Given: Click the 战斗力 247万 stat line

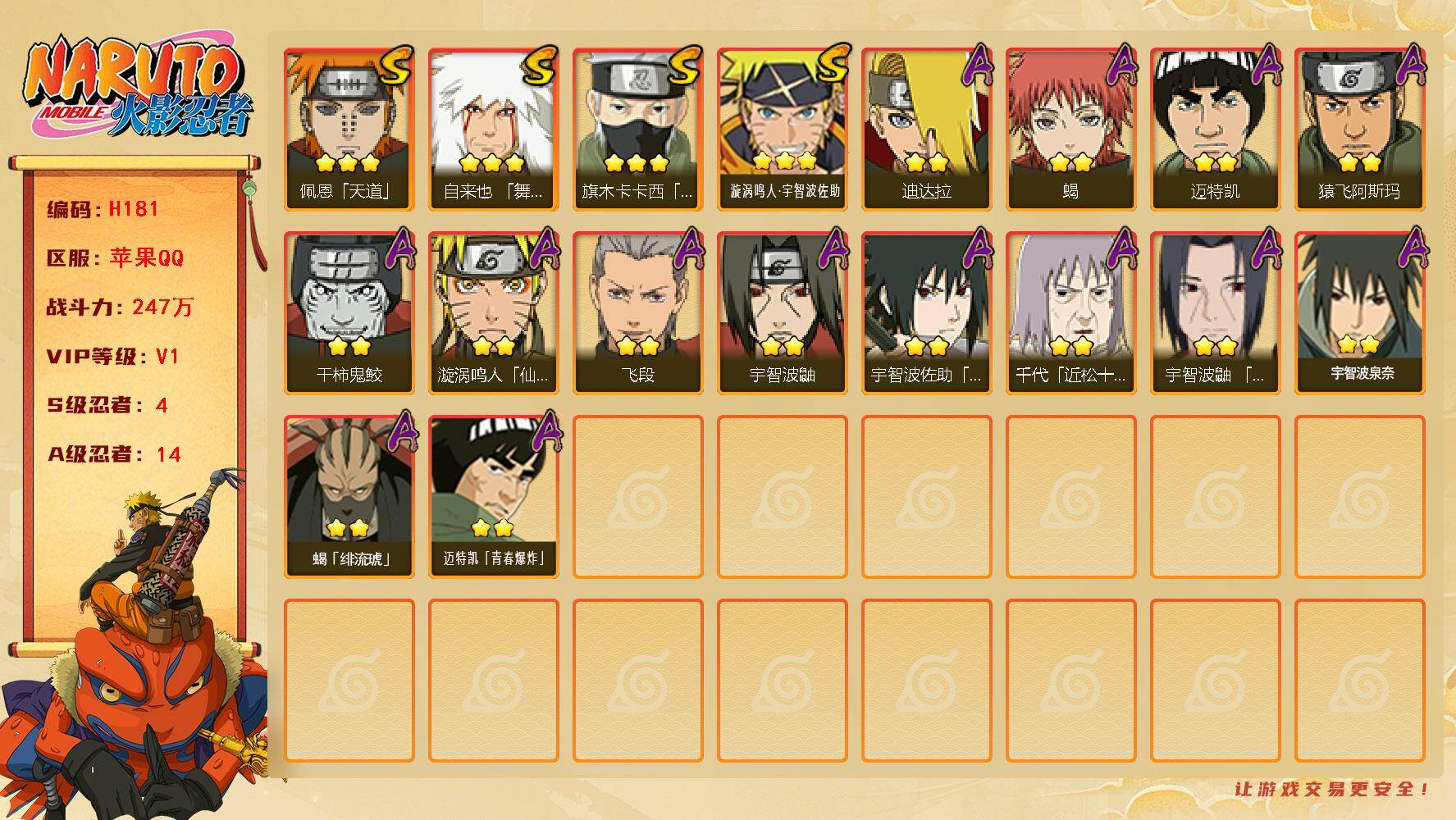Looking at the screenshot, I should click(x=120, y=307).
